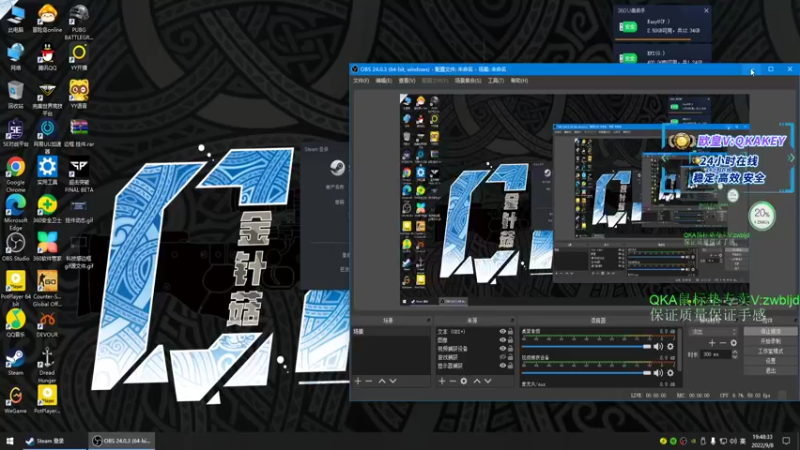Screen dimensions: 800x450
Task: Move the scene up with the up arrow
Action: point(382,381)
